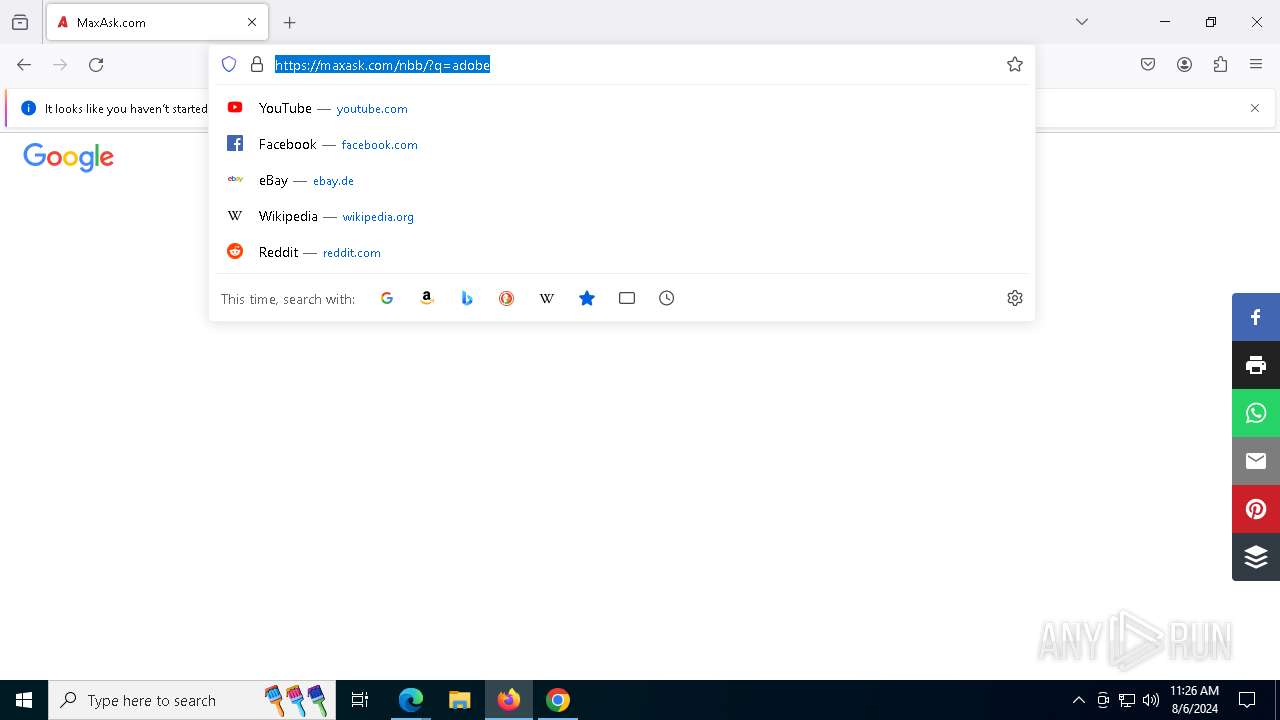Open volume control in tray

pyautogui.click(x=1151, y=700)
